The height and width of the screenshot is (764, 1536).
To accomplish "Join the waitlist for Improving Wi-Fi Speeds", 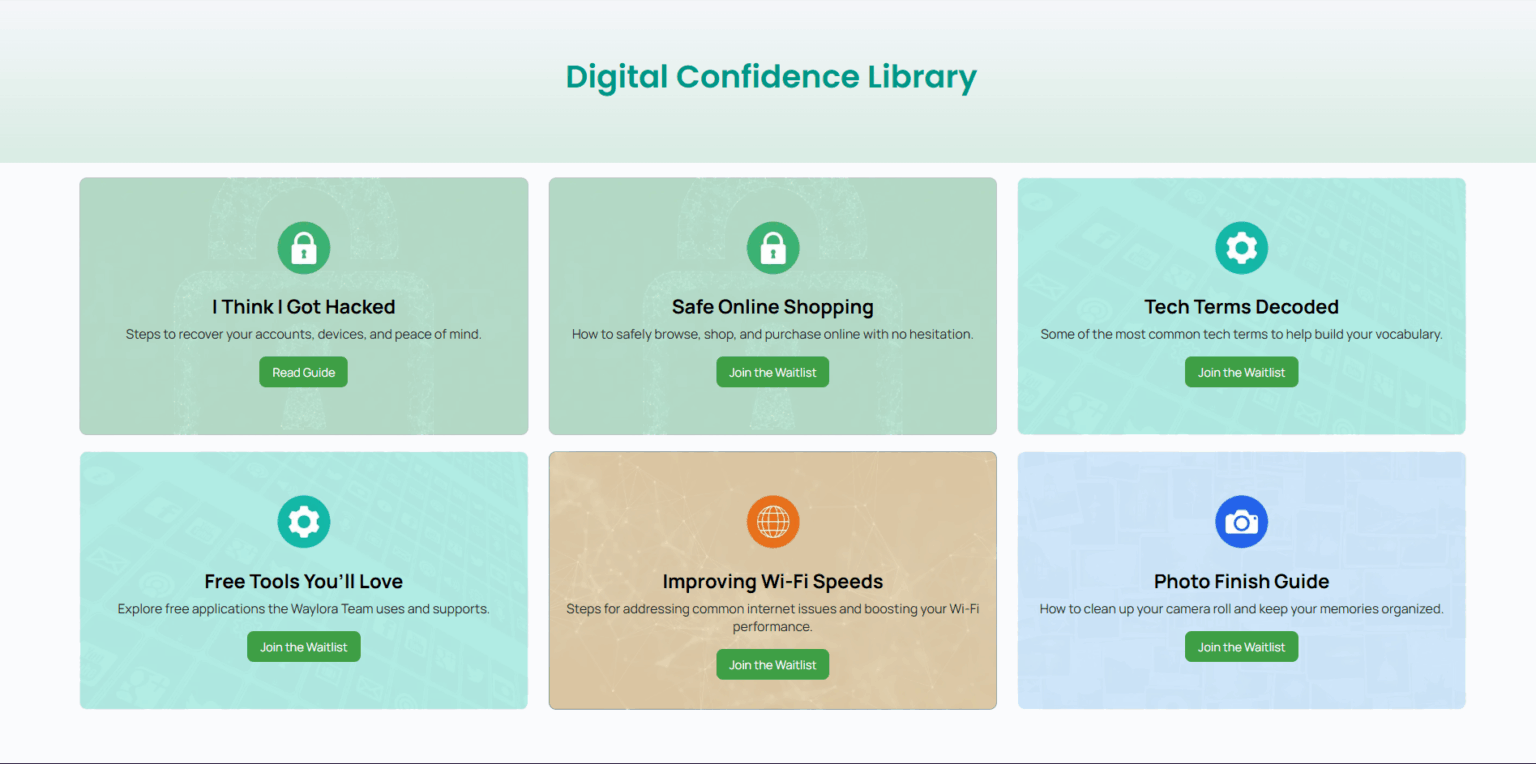I will tap(772, 665).
